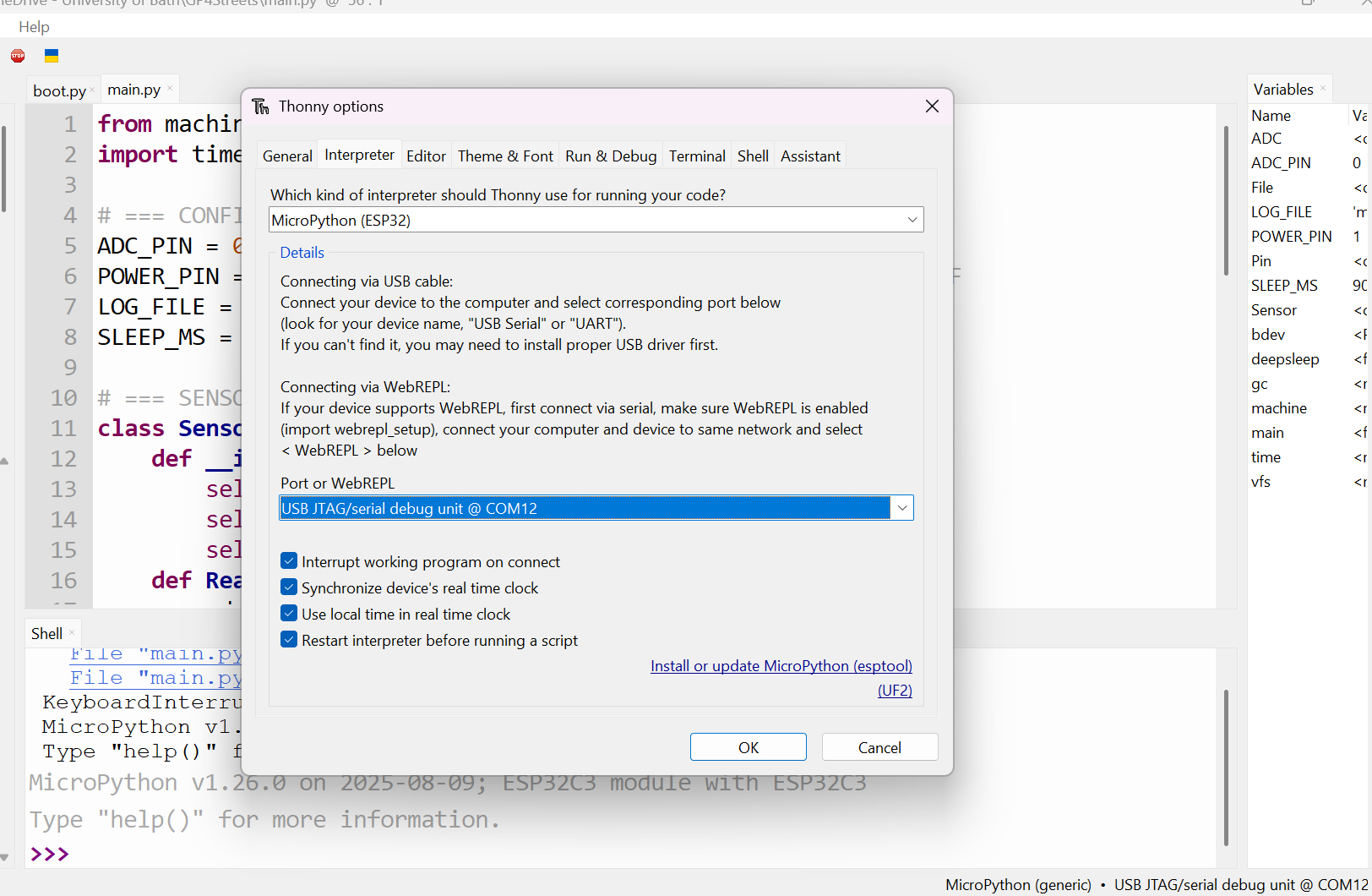Click Cancel to dismiss options
Screen dimensions: 1372x896
coord(879,747)
